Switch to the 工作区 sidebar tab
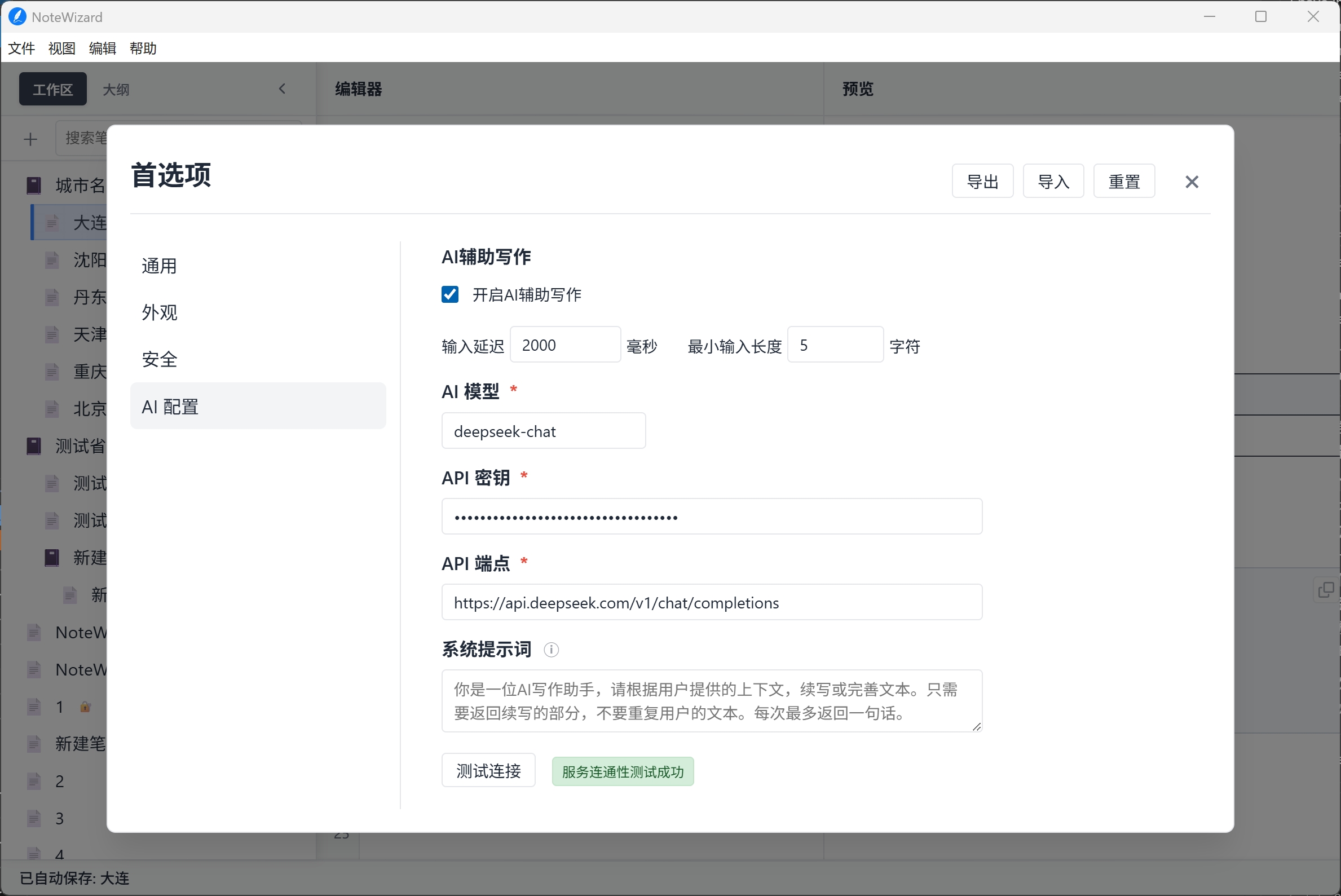This screenshot has width=1341, height=896. 52,89
